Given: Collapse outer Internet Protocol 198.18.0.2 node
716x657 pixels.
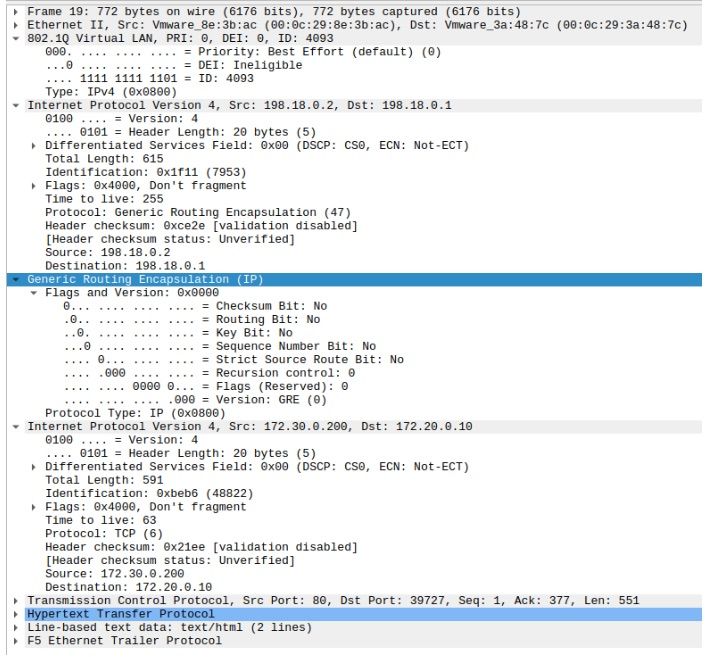Looking at the screenshot, I should pos(16,105).
